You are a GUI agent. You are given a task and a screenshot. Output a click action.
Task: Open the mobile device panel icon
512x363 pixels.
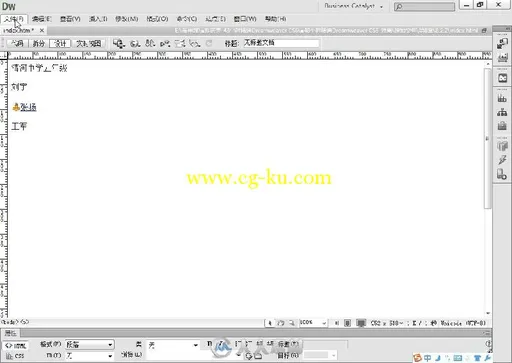pyautogui.click(x=502, y=174)
